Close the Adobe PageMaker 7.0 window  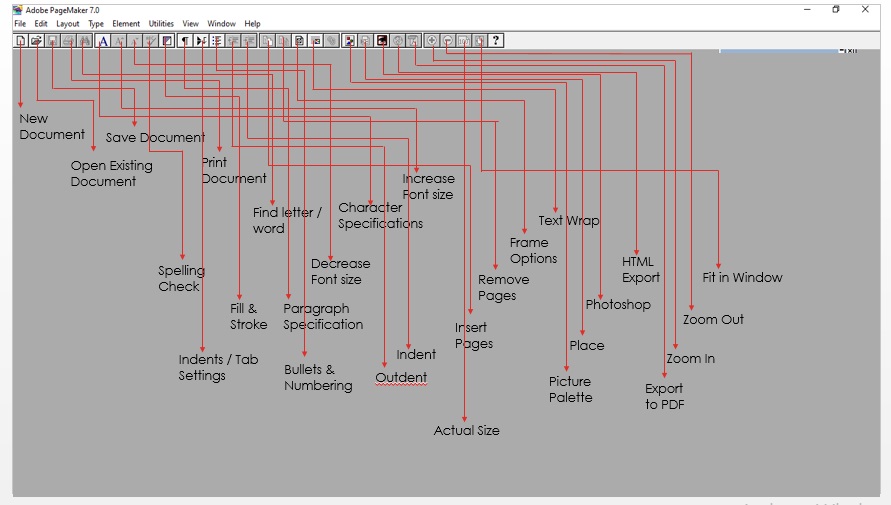tap(865, 9)
